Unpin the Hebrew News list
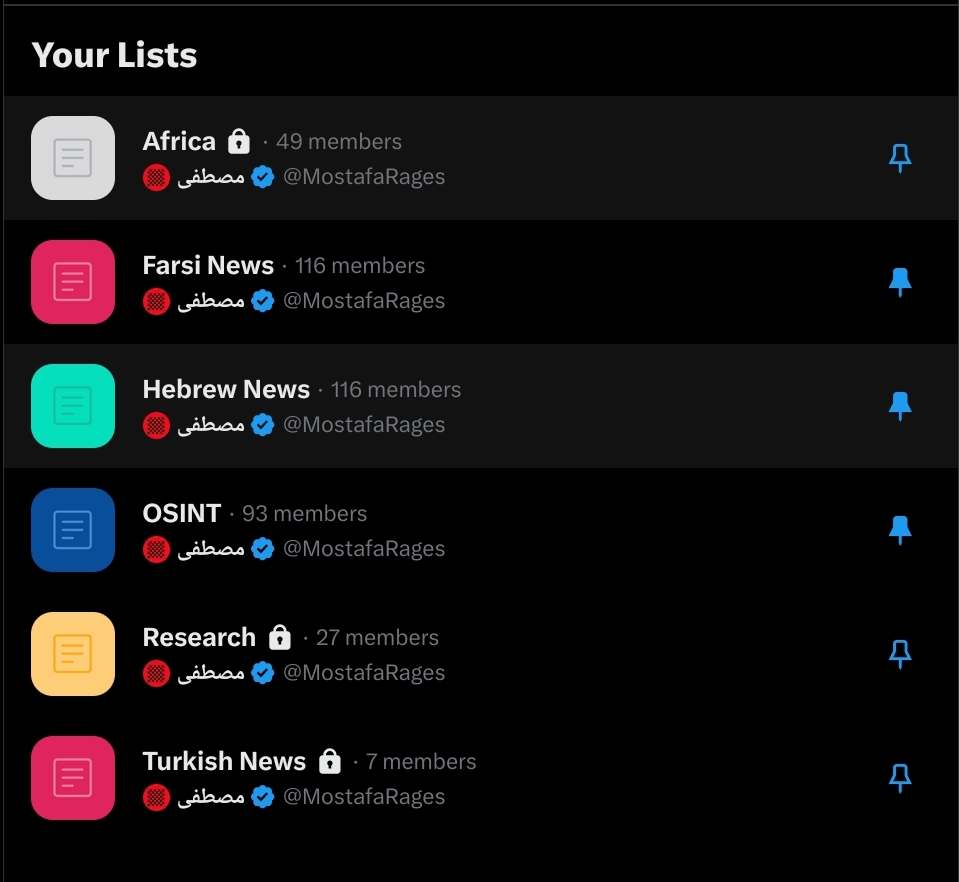The image size is (959, 882). [x=900, y=406]
